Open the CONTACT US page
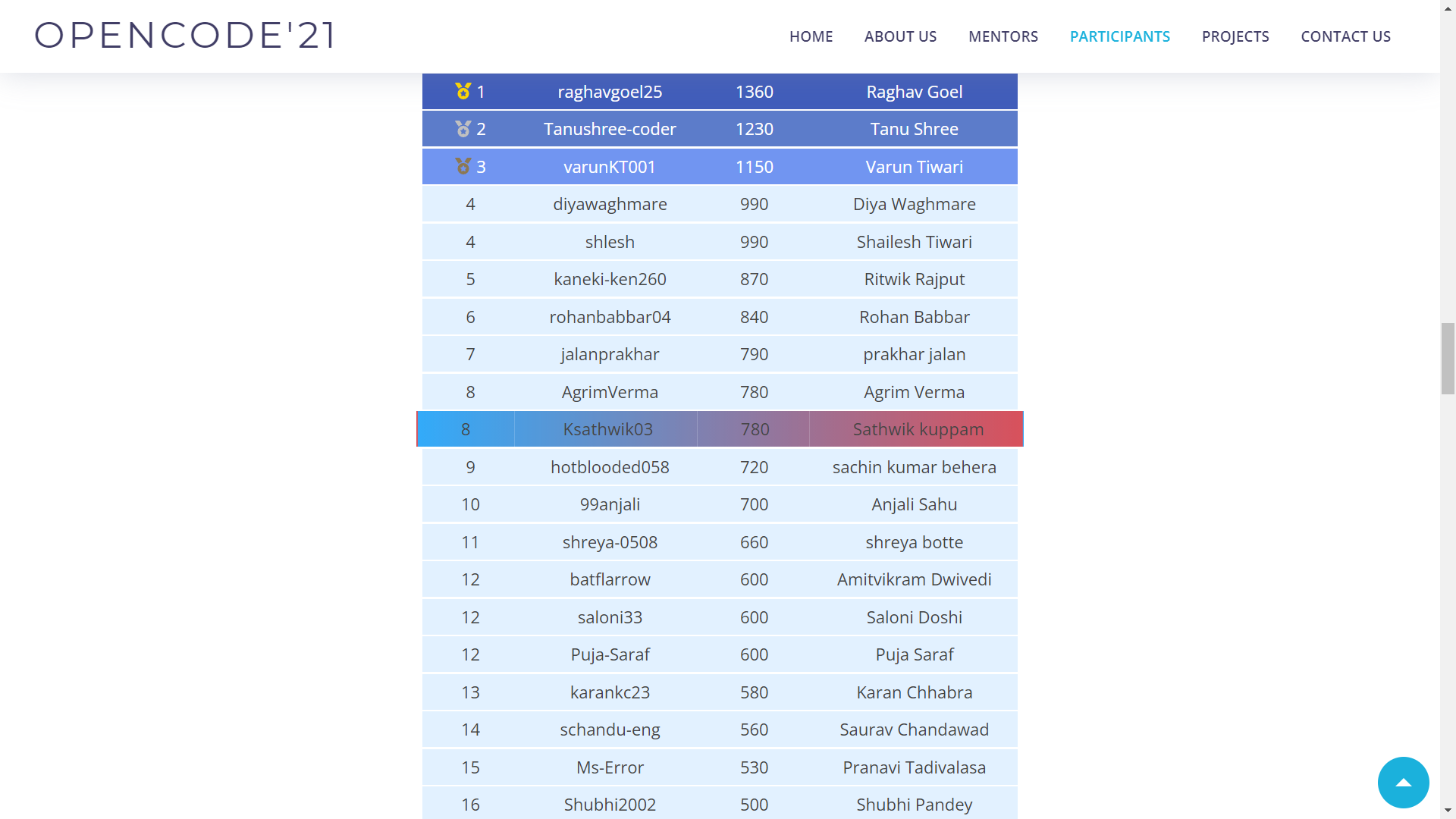Viewport: 1456px width, 819px height. coord(1345,36)
